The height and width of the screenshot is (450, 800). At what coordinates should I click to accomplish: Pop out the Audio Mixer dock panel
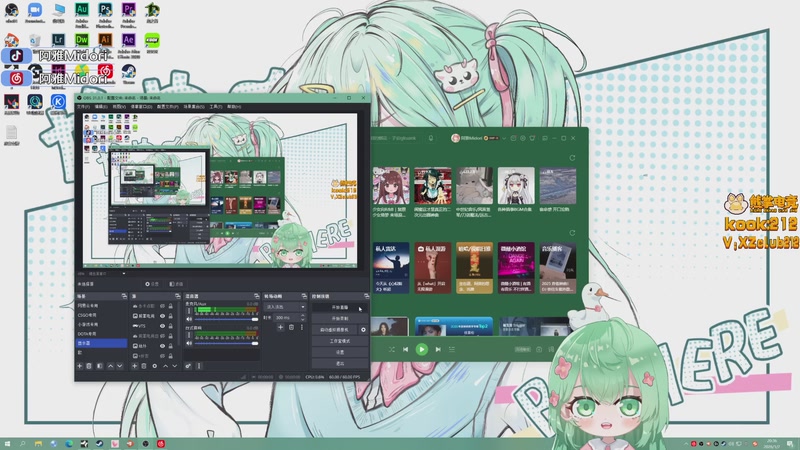point(257,296)
